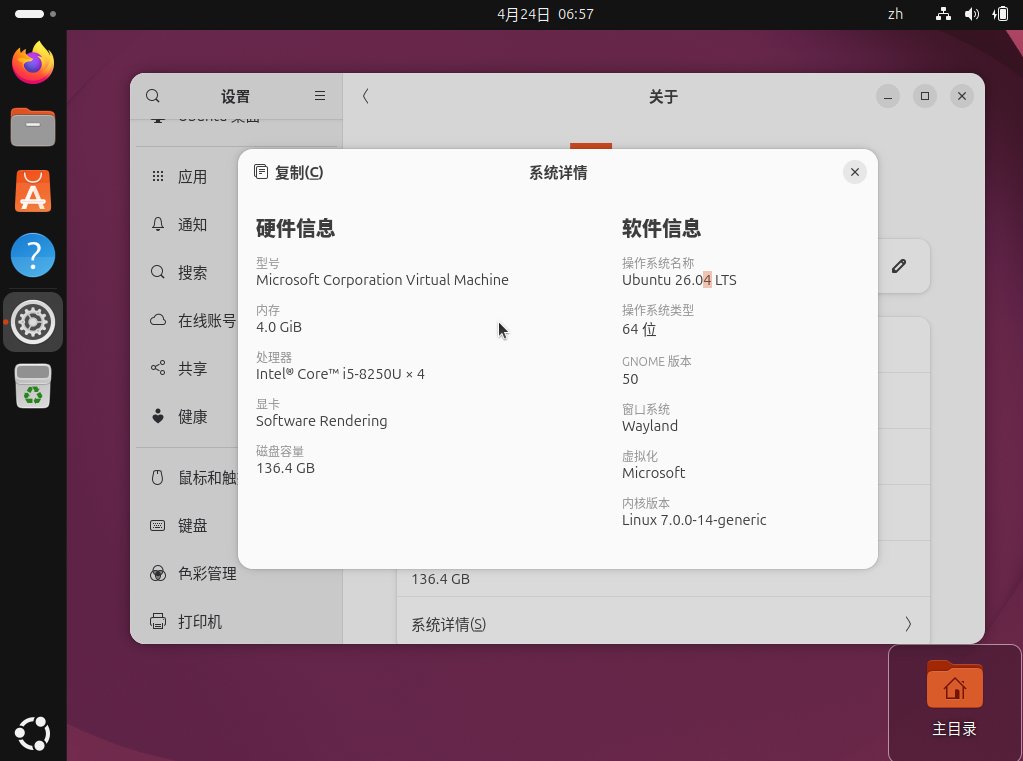Click the GNOME version value 50
Screen dimensions: 1023x761
pos(630,379)
